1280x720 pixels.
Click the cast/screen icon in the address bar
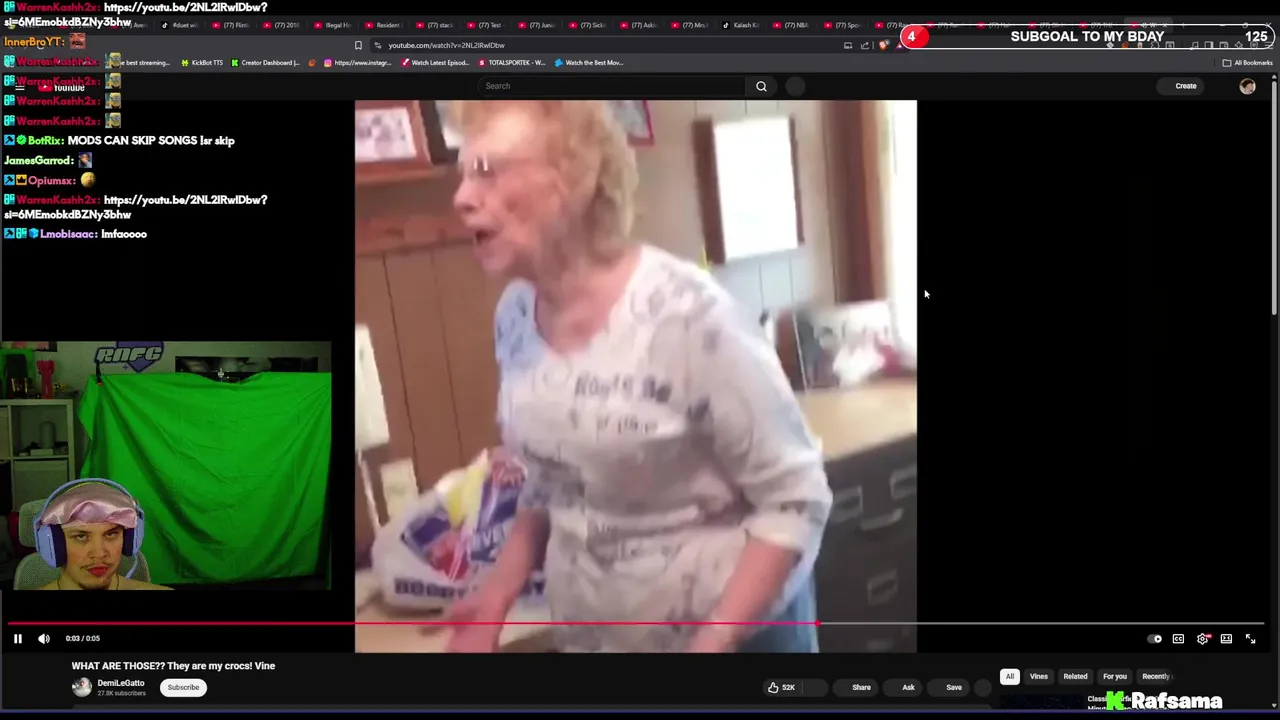(848, 45)
